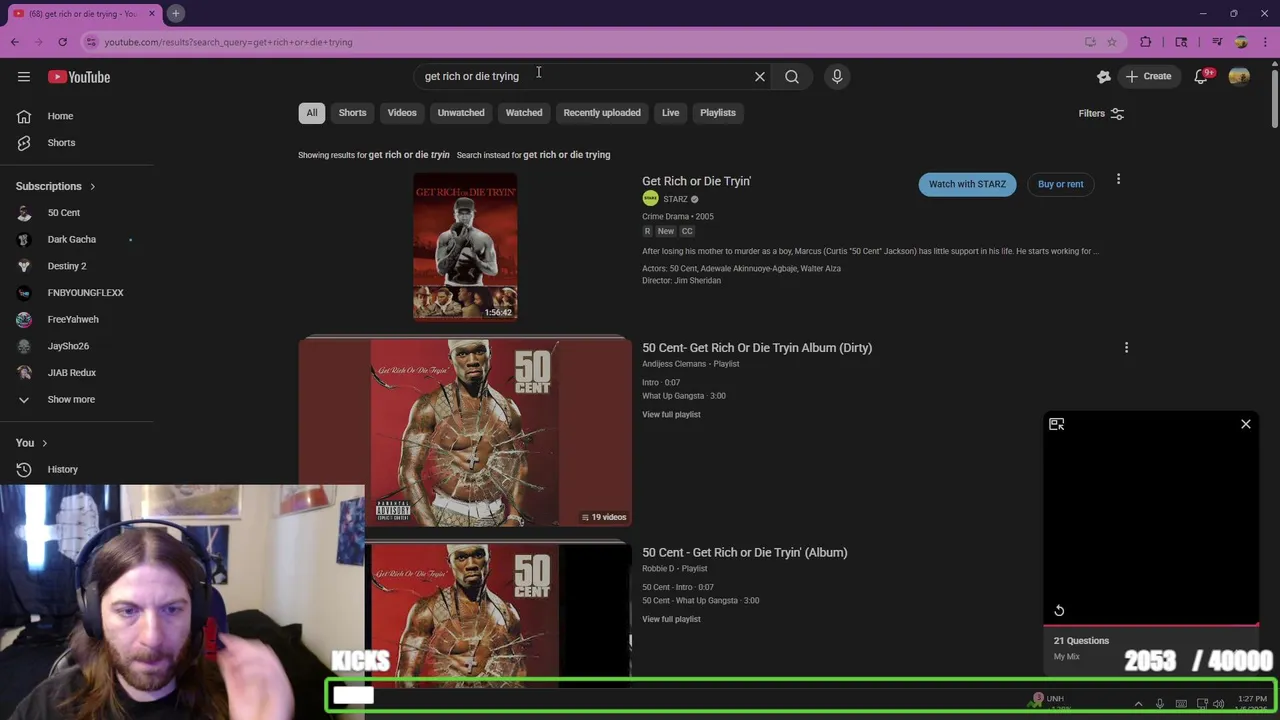Open more options for the STARZ movie result
Image resolution: width=1280 pixels, height=720 pixels.
click(1118, 180)
